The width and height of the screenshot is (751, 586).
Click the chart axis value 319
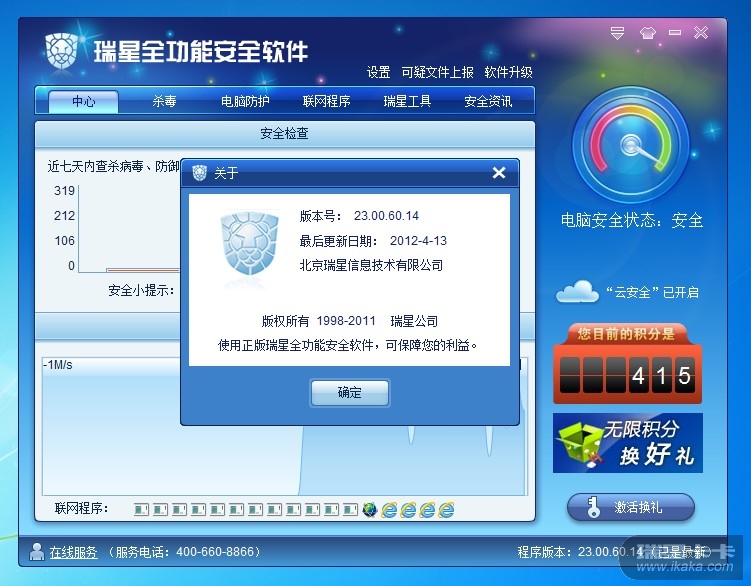pyautogui.click(x=64, y=191)
